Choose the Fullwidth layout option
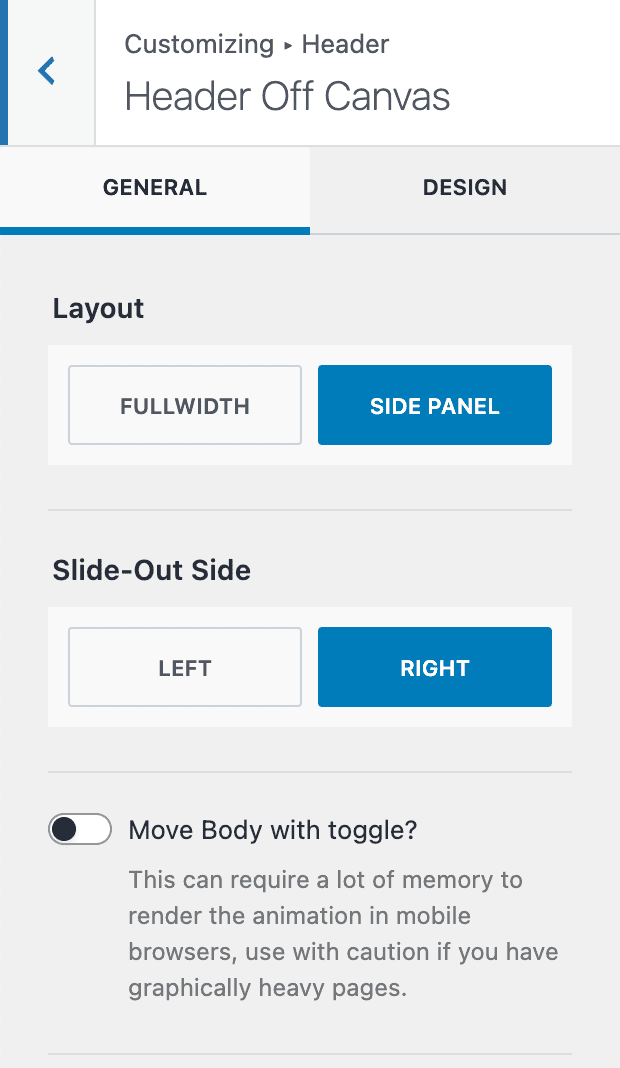This screenshot has height=1068, width=620. pyautogui.click(x=184, y=405)
